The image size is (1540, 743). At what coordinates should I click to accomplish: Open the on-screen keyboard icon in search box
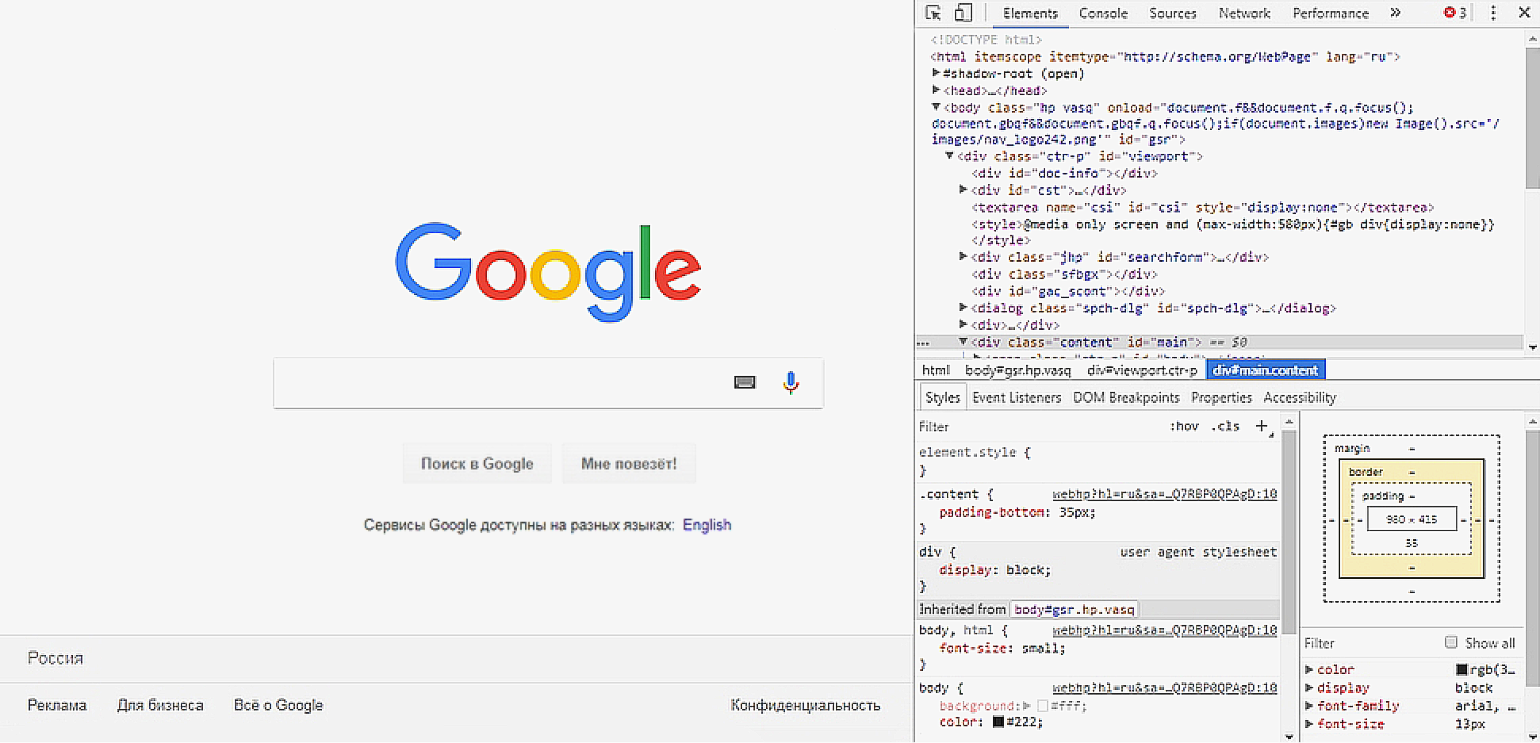(745, 382)
